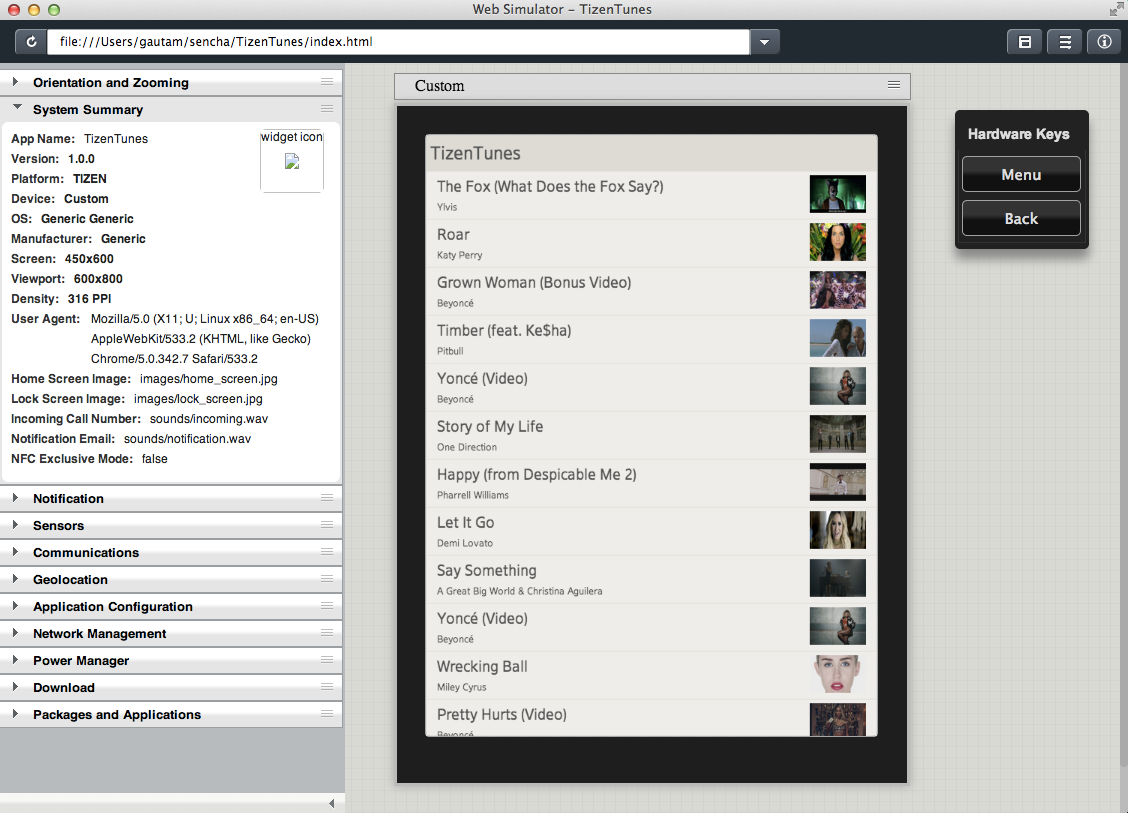Click drag handle of Orientation and Zooming
The height and width of the screenshot is (813, 1128).
click(x=327, y=81)
